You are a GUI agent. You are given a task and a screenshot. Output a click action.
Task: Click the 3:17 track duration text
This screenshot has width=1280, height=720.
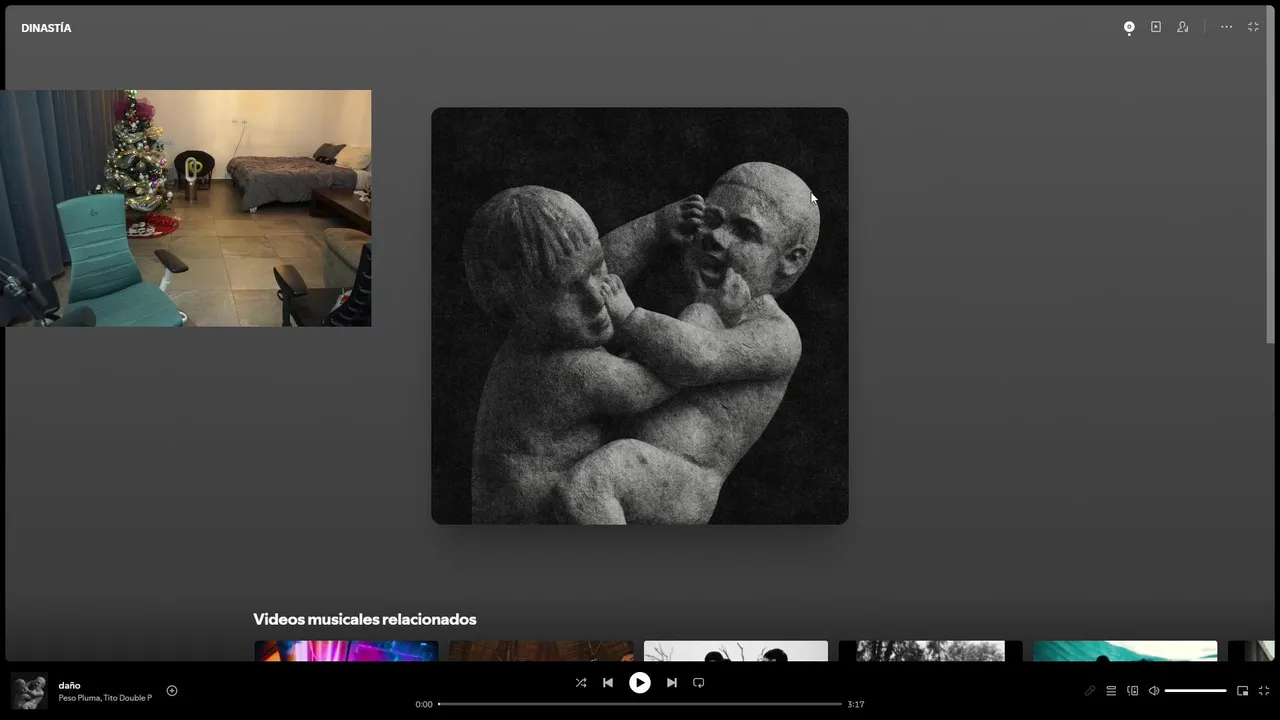856,704
